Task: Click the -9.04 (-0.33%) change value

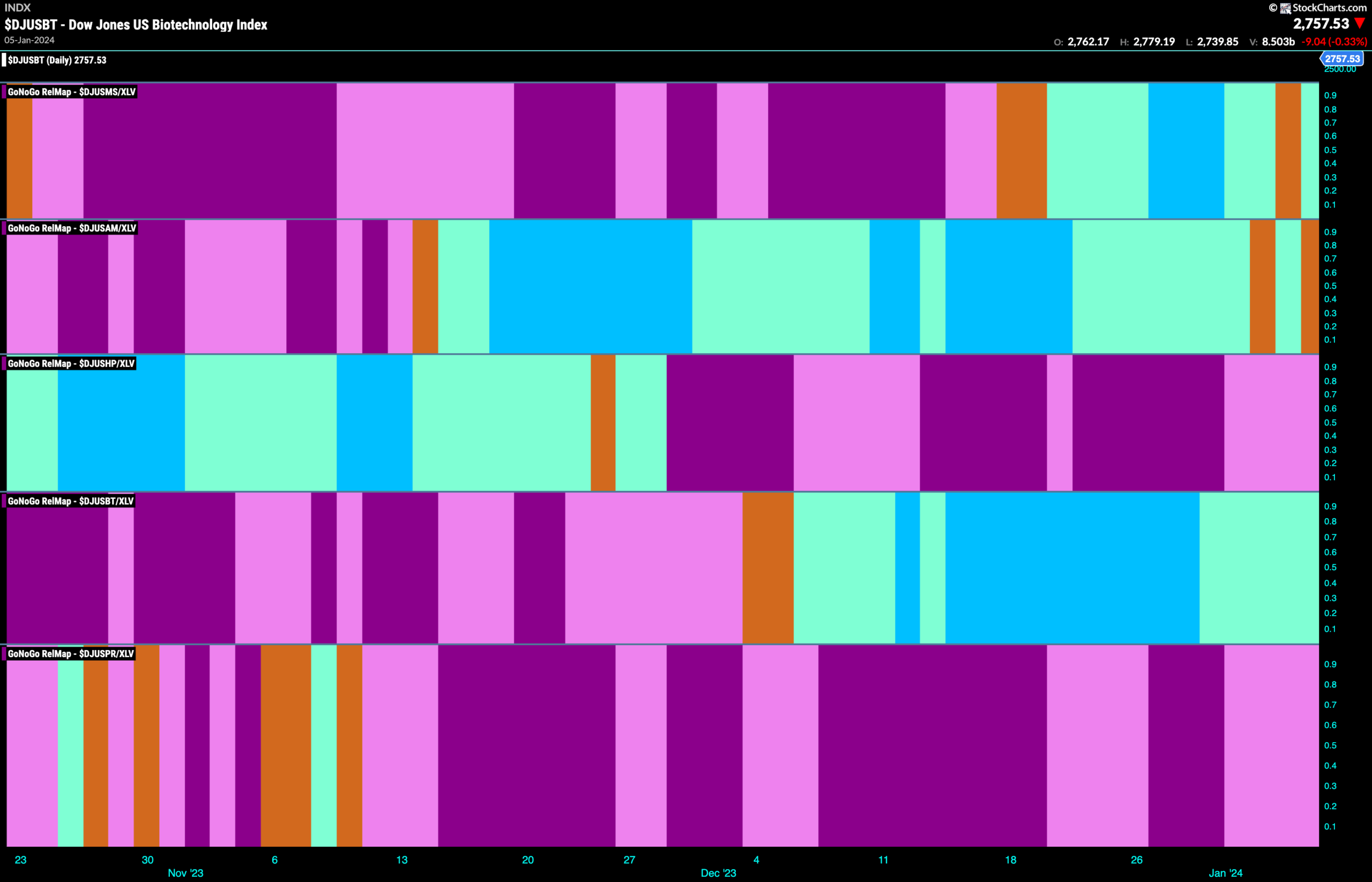Action: 1334,42
